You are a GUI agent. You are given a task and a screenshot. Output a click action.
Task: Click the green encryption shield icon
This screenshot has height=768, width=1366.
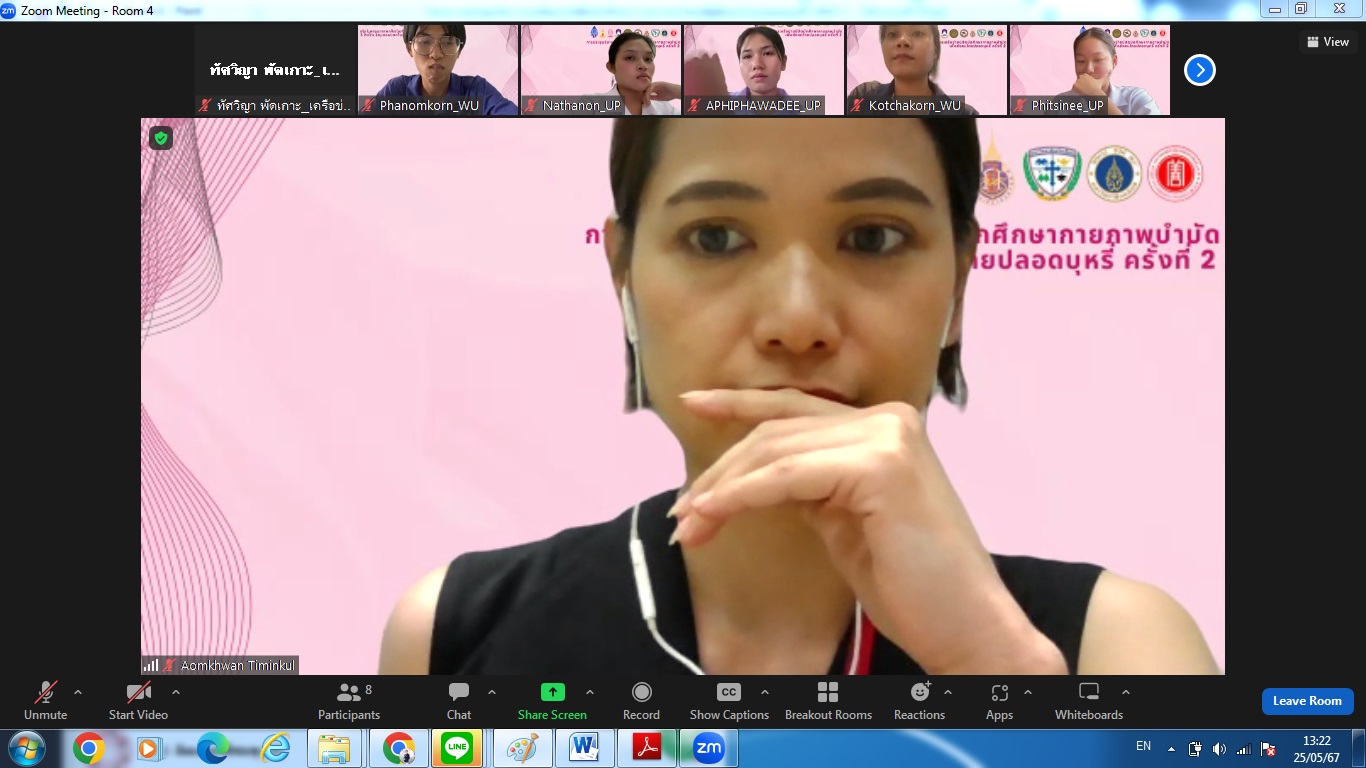pyautogui.click(x=161, y=138)
